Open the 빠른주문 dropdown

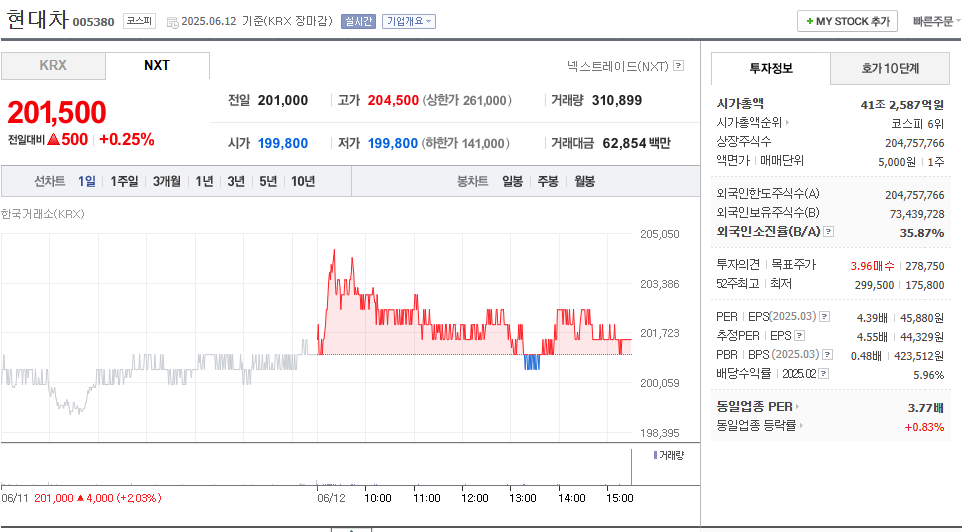click(936, 22)
